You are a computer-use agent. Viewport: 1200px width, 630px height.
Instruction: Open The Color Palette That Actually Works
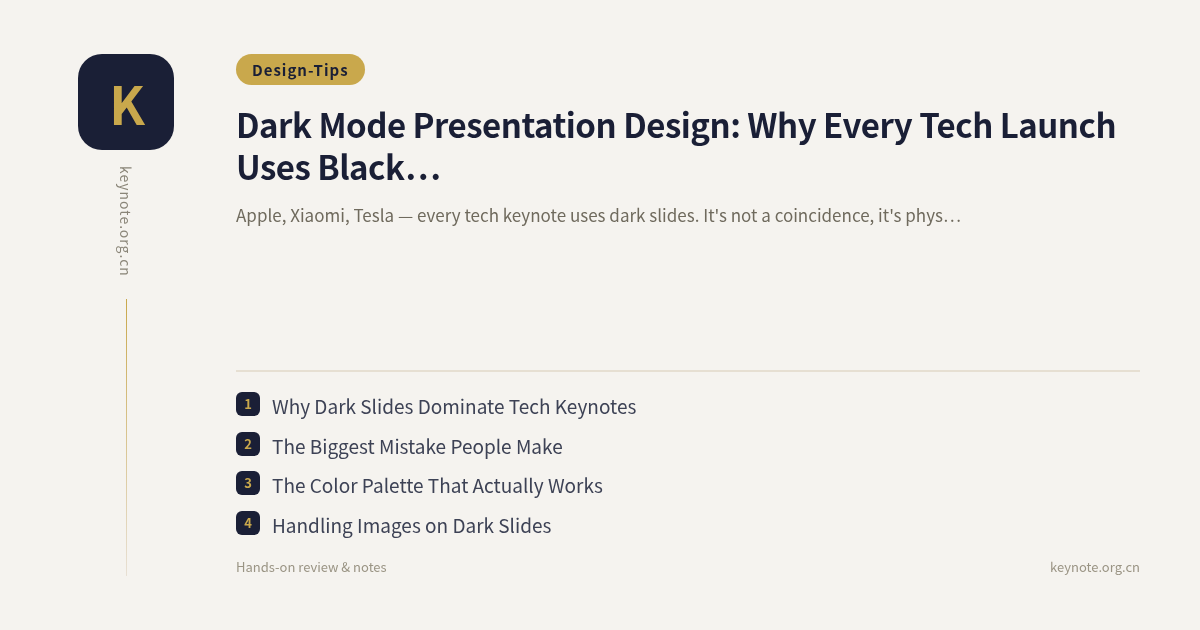(437, 486)
